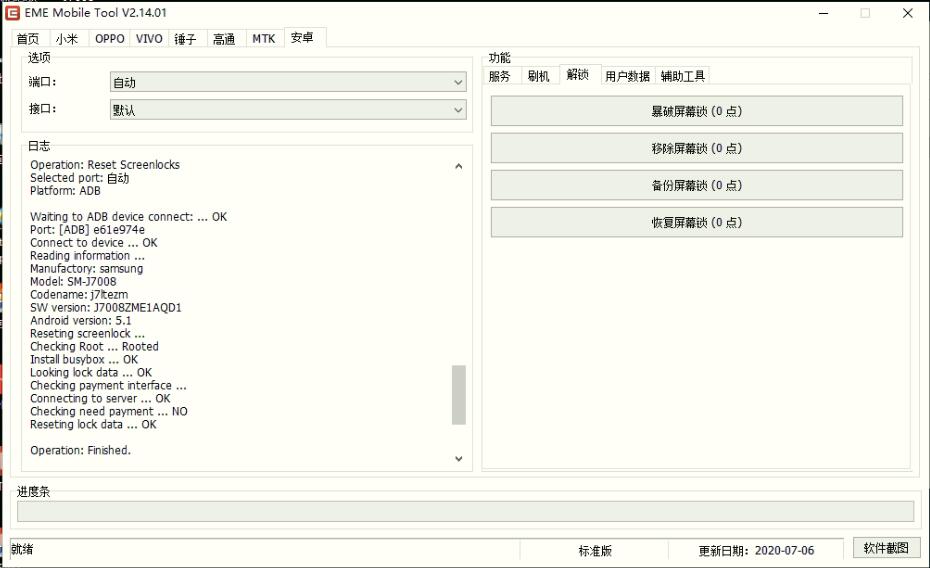Click the EME Mobile Tool app icon
Screen dimensions: 930x568
[13, 13]
